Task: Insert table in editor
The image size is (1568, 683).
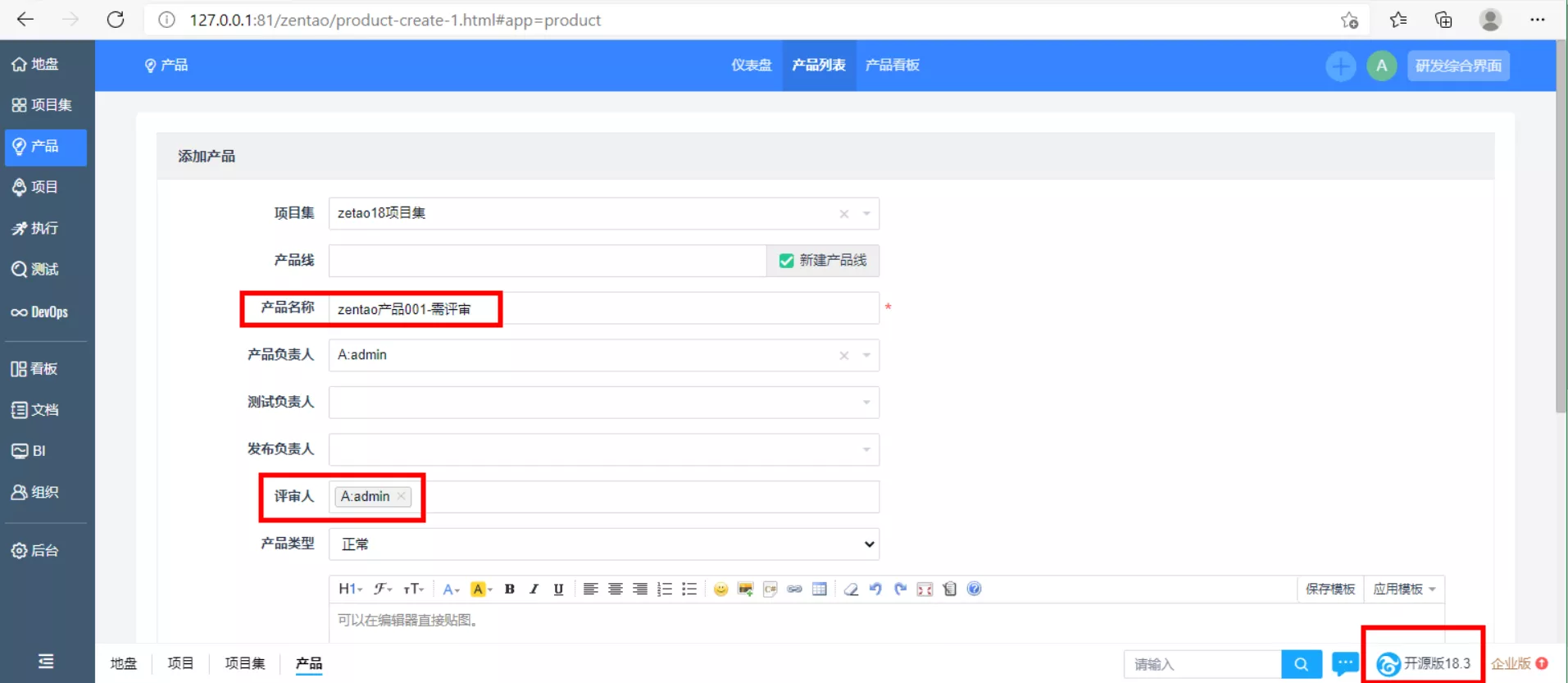Action: coord(819,589)
